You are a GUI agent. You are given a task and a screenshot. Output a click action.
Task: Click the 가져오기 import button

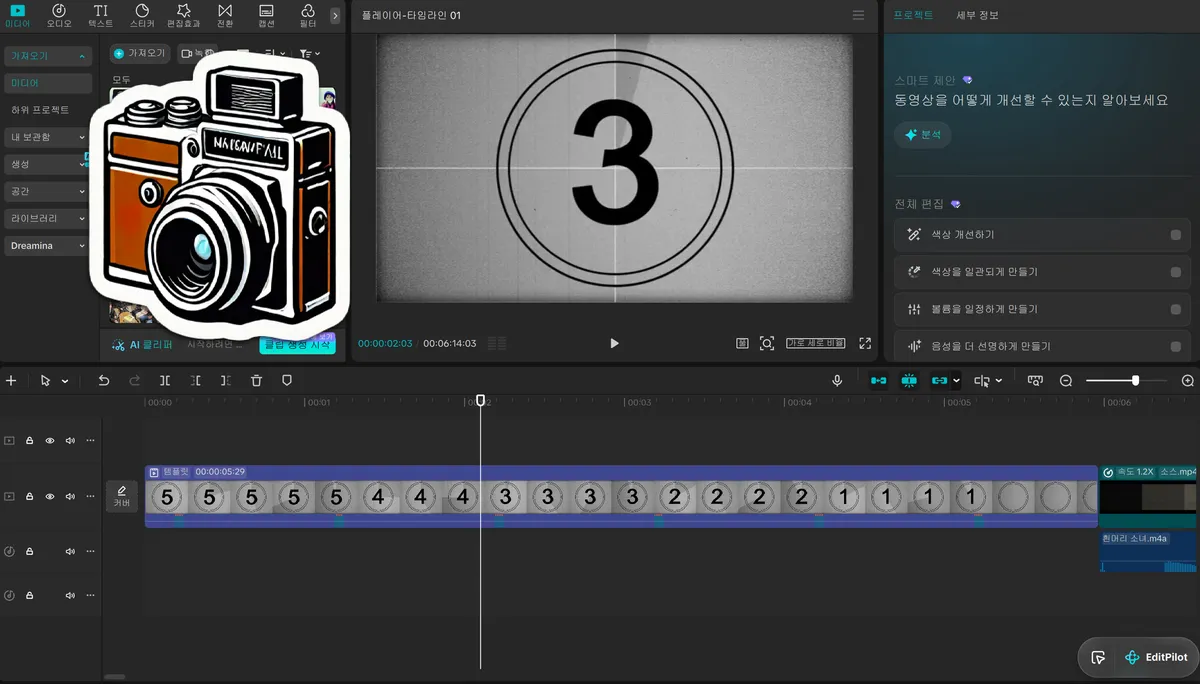point(139,53)
